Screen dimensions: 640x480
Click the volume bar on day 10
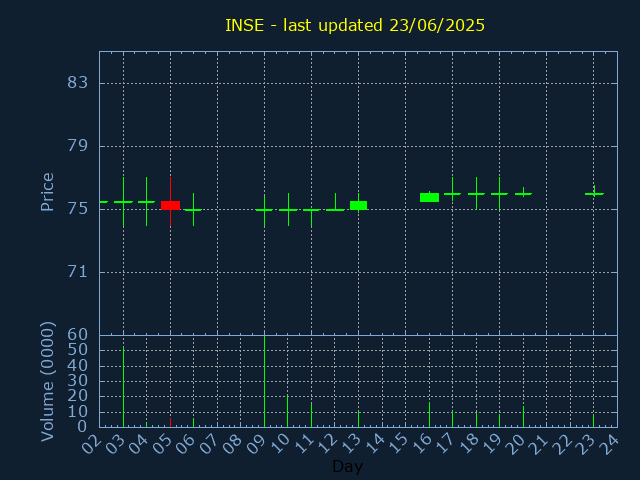(287, 411)
